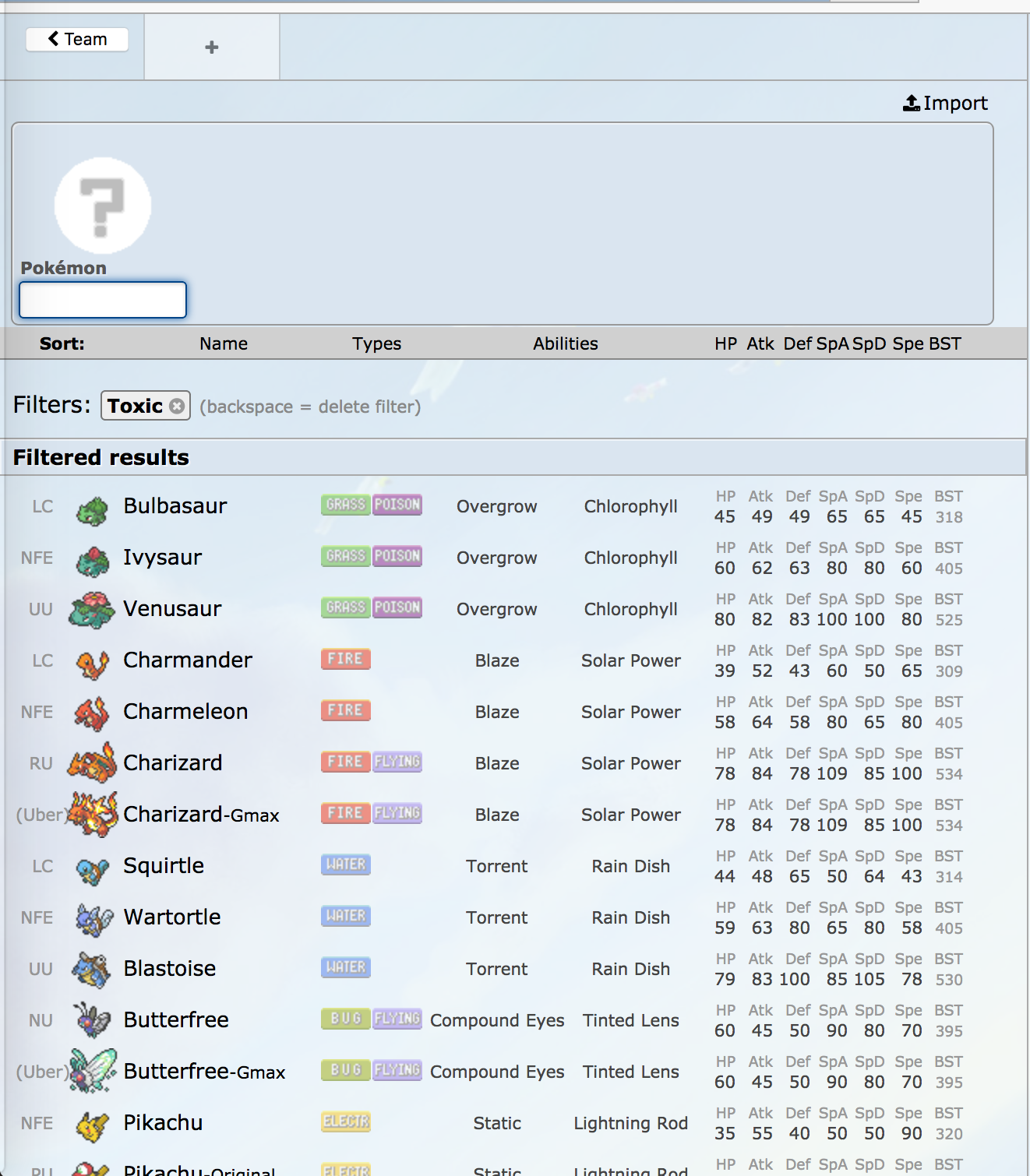The image size is (1030, 1176).
Task: Sort the list by Types
Action: pyautogui.click(x=376, y=343)
